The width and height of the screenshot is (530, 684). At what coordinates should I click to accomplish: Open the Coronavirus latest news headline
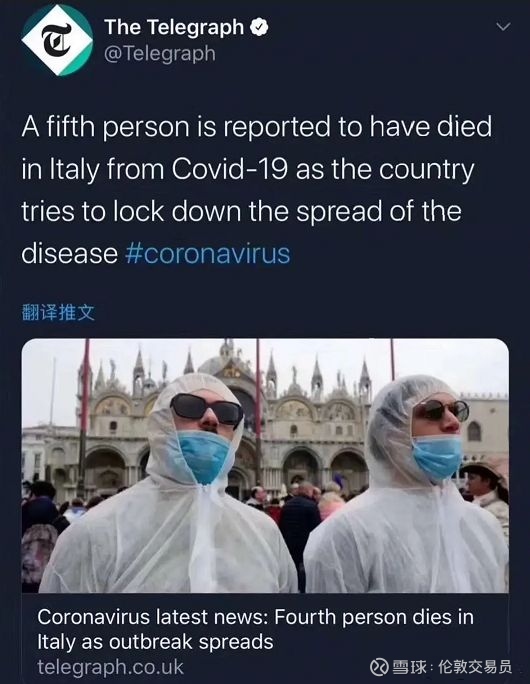tap(255, 629)
